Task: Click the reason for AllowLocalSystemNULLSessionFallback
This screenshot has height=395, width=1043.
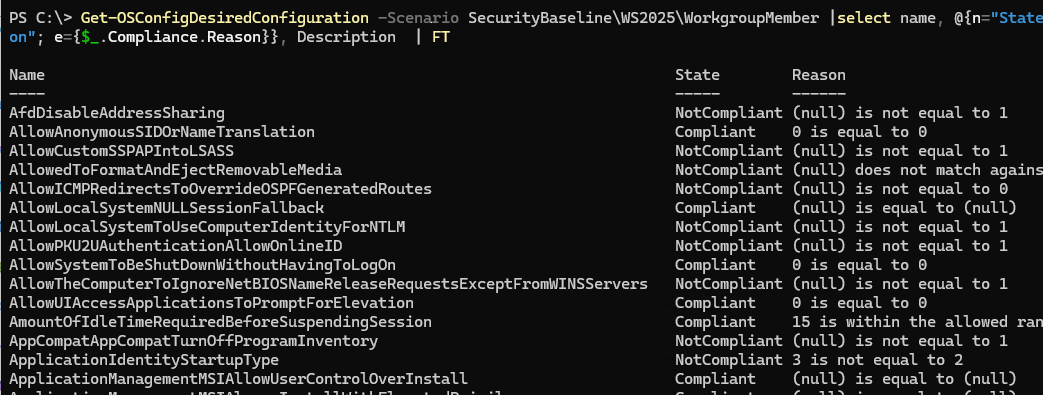Action: 905,208
